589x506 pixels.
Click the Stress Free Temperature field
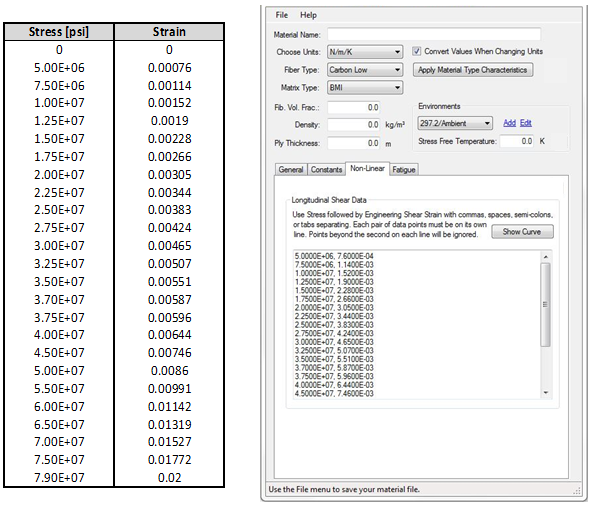pyautogui.click(x=517, y=141)
